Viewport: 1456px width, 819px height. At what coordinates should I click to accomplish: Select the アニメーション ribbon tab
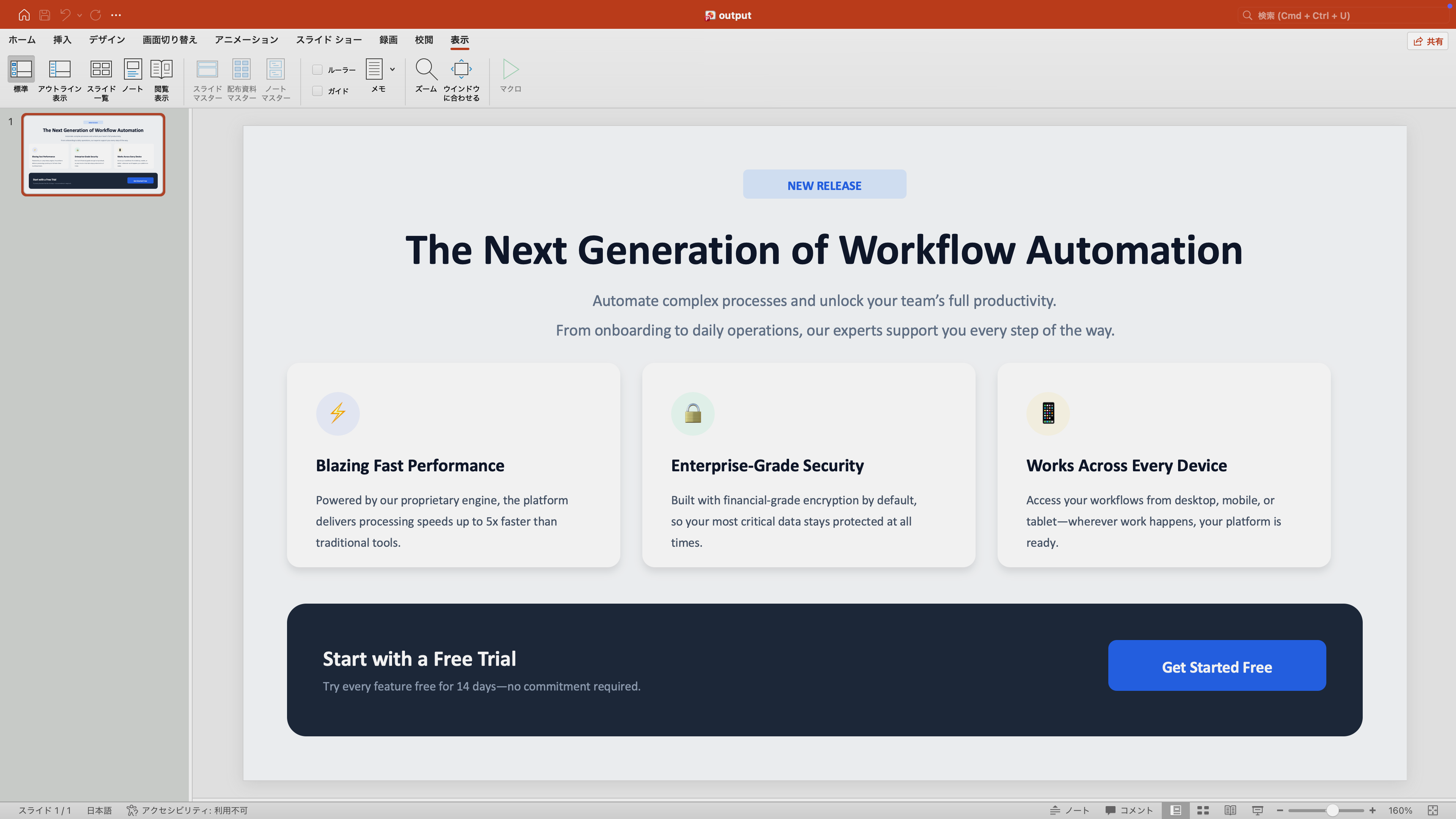click(x=246, y=39)
